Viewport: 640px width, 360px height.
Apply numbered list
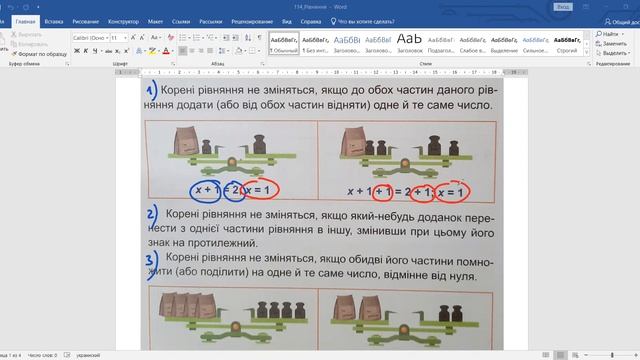point(196,38)
